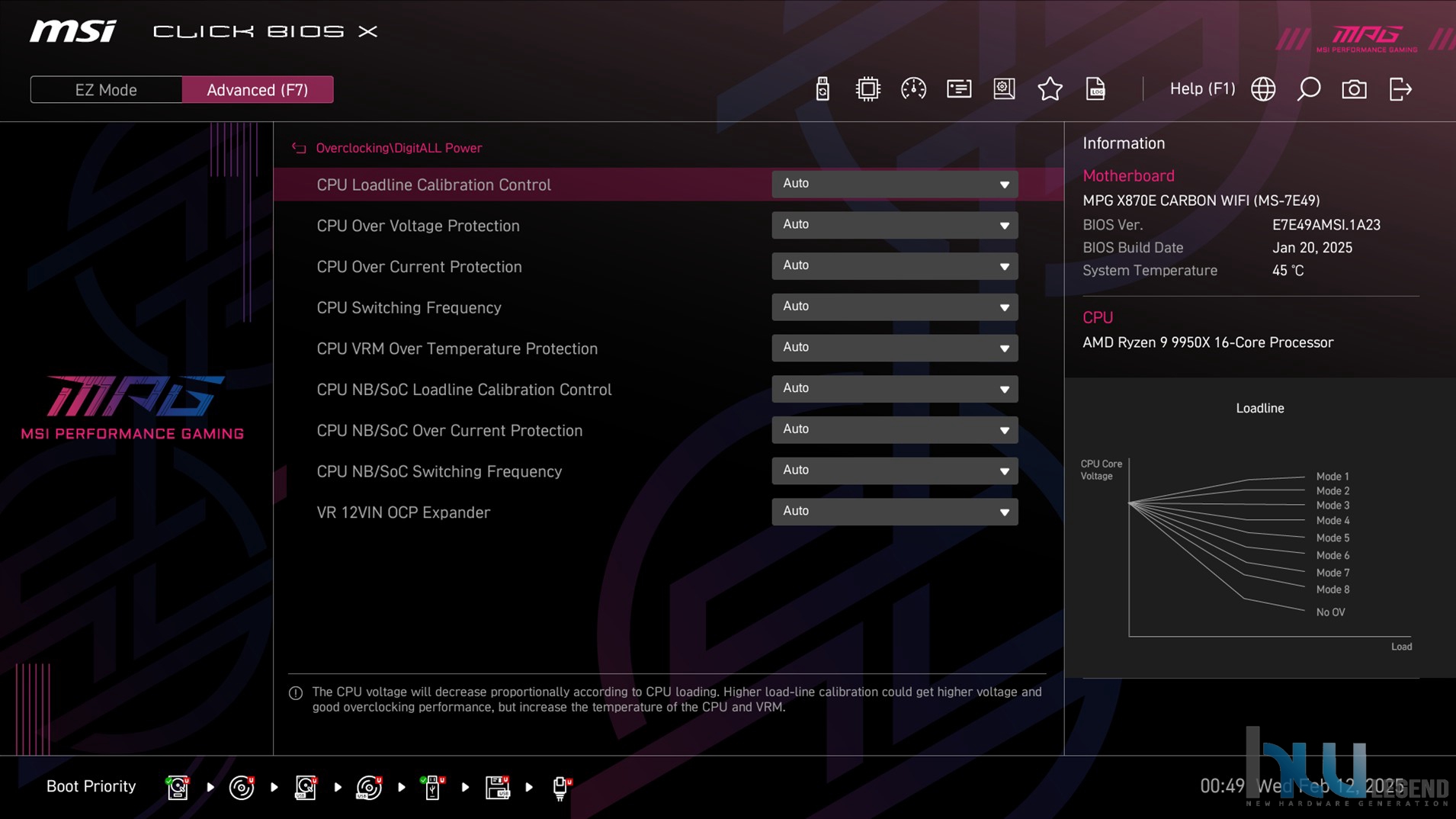Click BIOS build date Jan 20, 2025
Screen dimensions: 1456x819
tap(1312, 248)
